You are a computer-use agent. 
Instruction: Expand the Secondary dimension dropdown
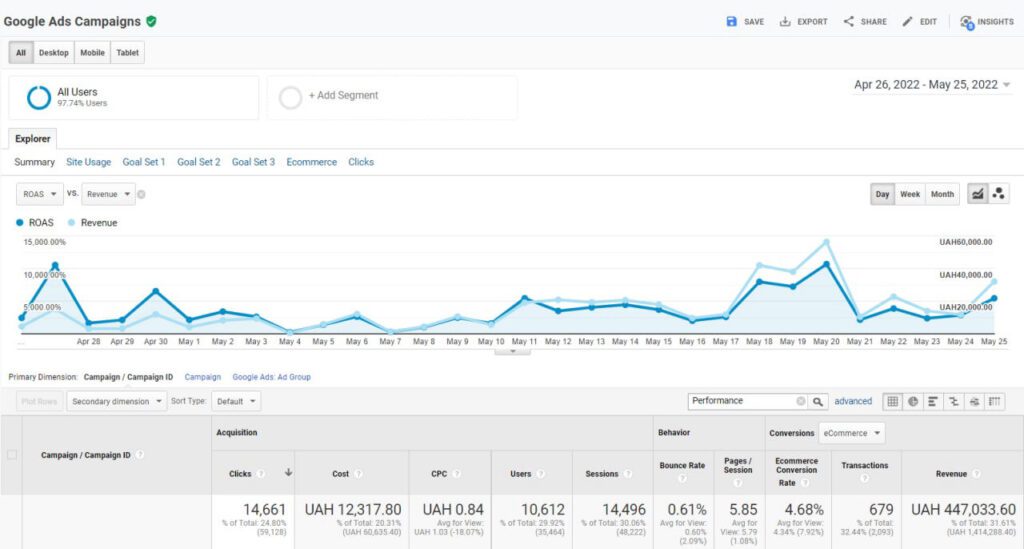pyautogui.click(x=117, y=401)
